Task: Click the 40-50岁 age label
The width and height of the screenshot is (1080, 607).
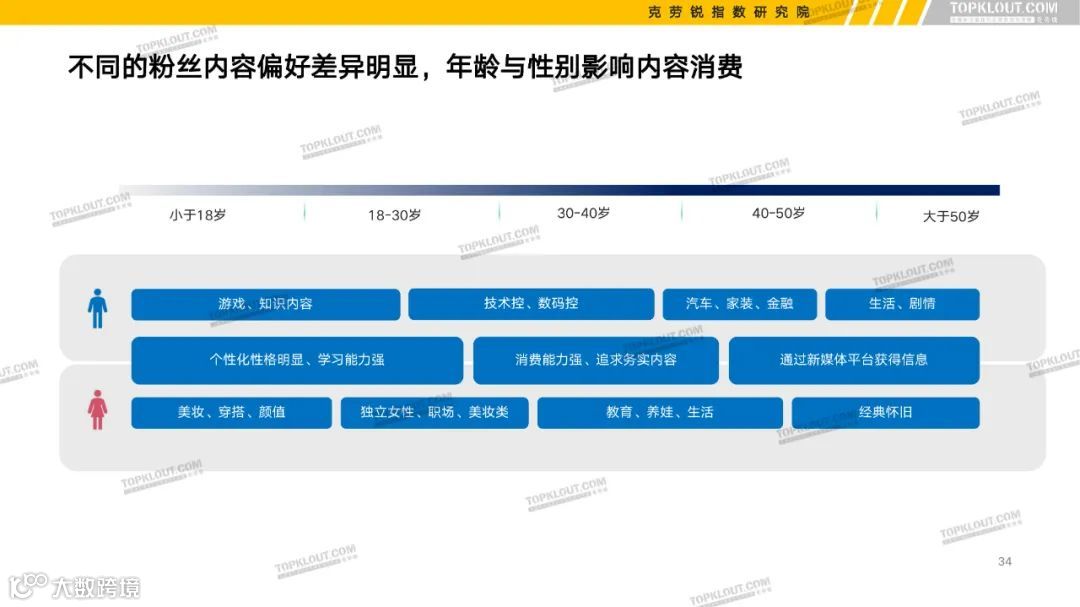Action: pos(778,213)
